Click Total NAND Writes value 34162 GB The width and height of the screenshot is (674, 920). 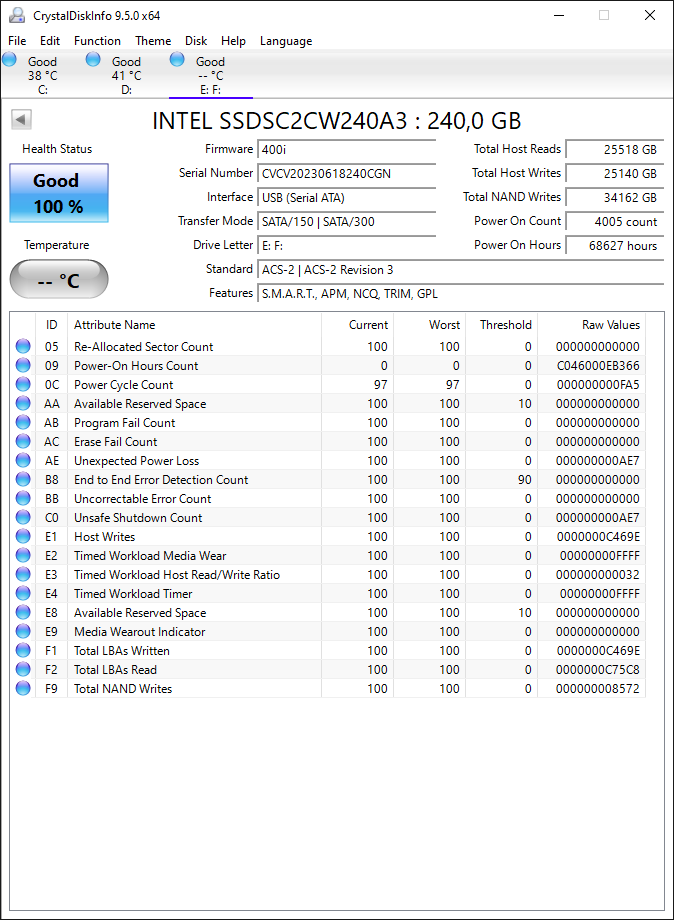pyautogui.click(x=615, y=198)
